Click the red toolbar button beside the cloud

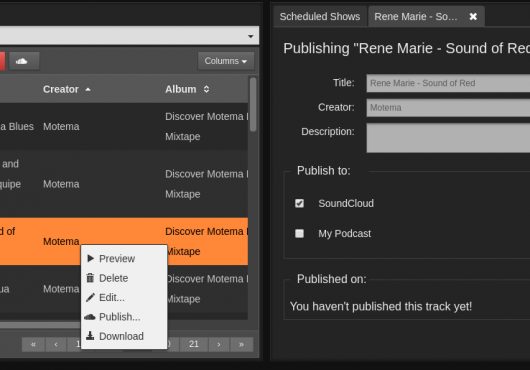[x=2, y=61]
